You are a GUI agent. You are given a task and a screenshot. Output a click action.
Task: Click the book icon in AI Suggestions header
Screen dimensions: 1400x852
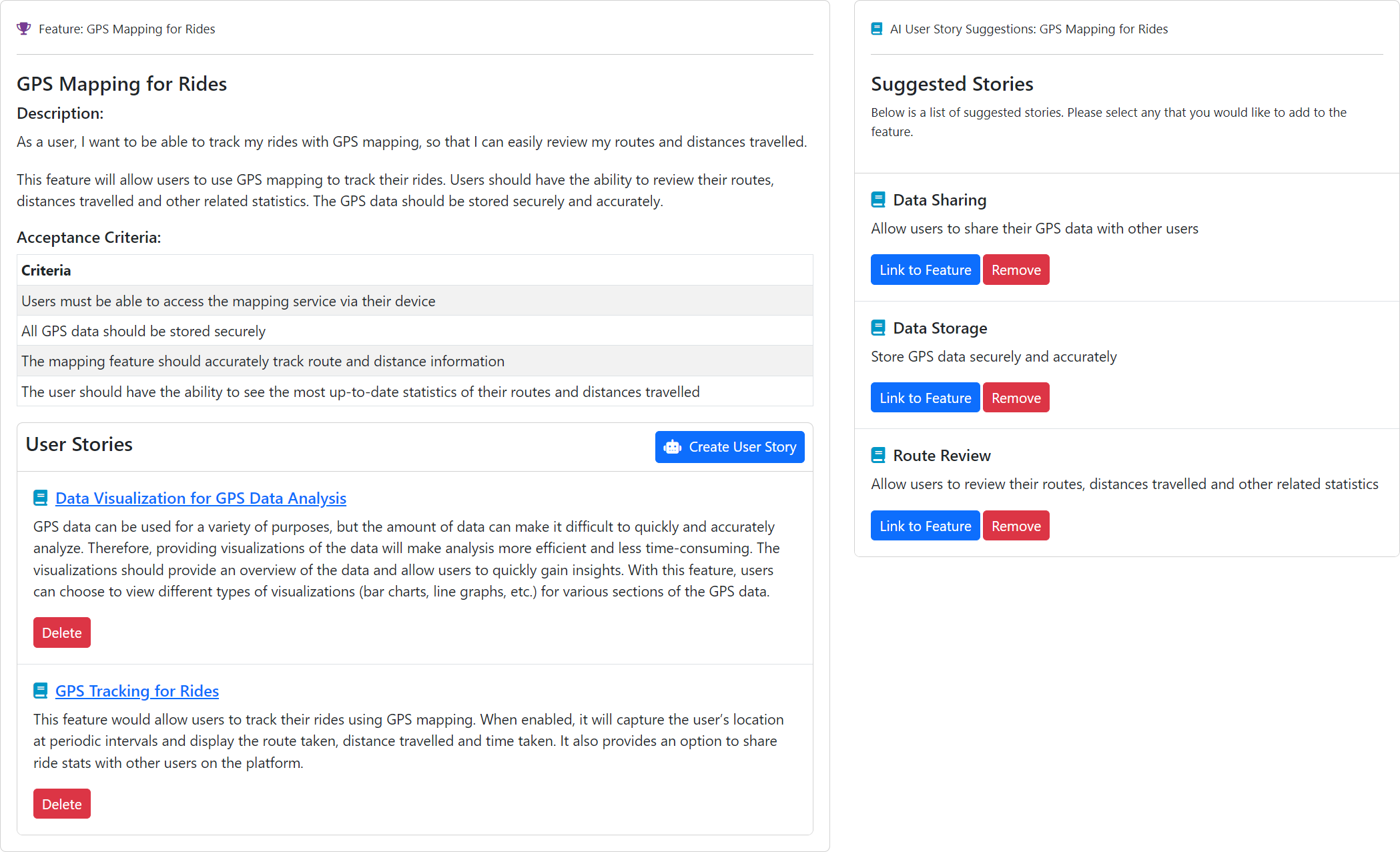tap(876, 29)
